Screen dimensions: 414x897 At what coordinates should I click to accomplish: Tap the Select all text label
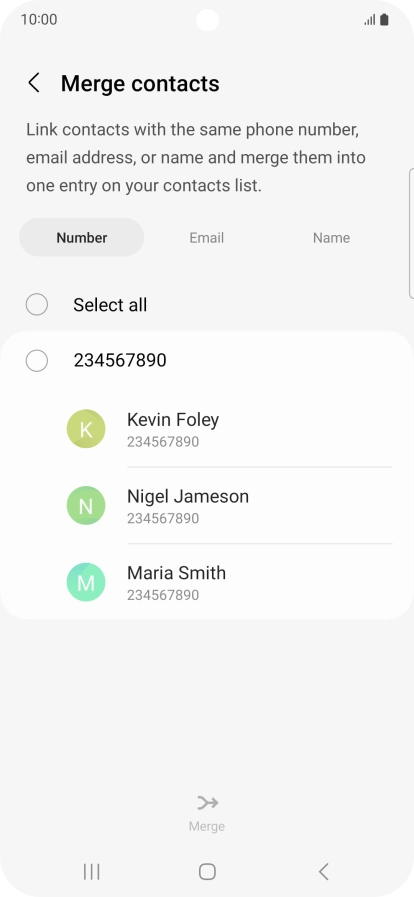click(110, 305)
